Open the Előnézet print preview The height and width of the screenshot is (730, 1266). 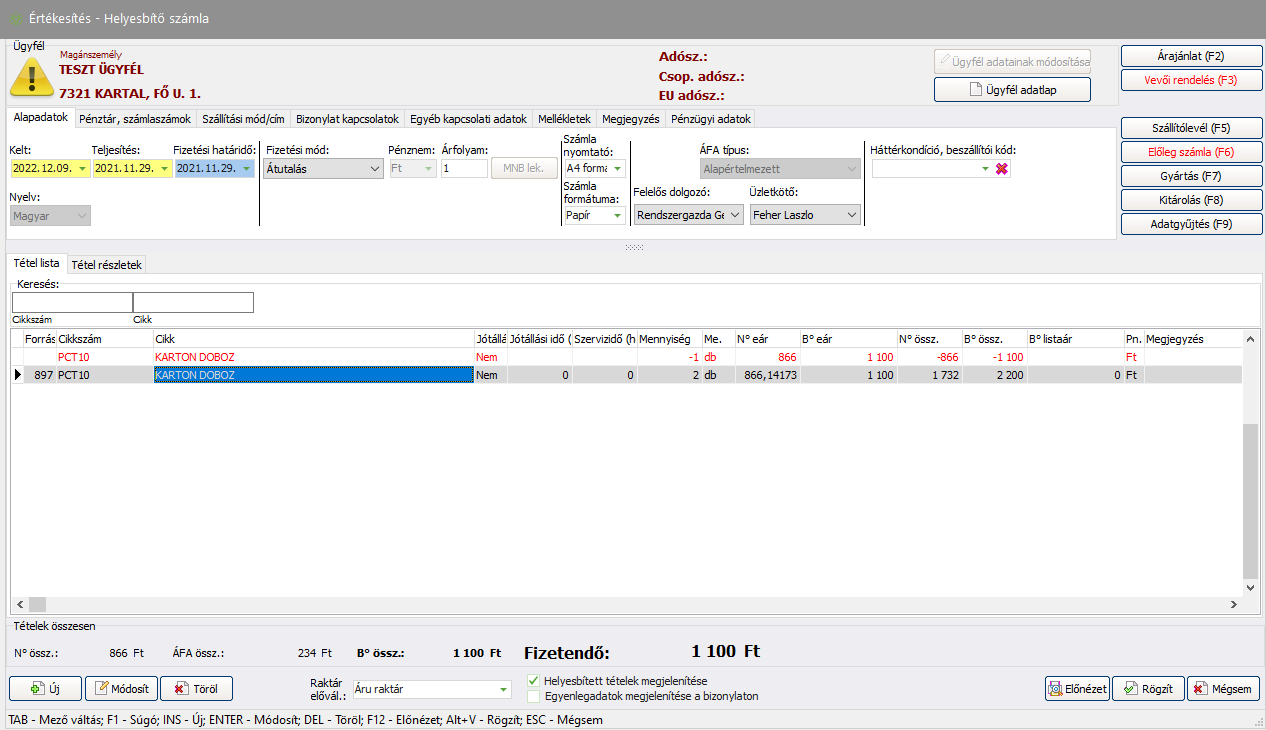(1076, 689)
